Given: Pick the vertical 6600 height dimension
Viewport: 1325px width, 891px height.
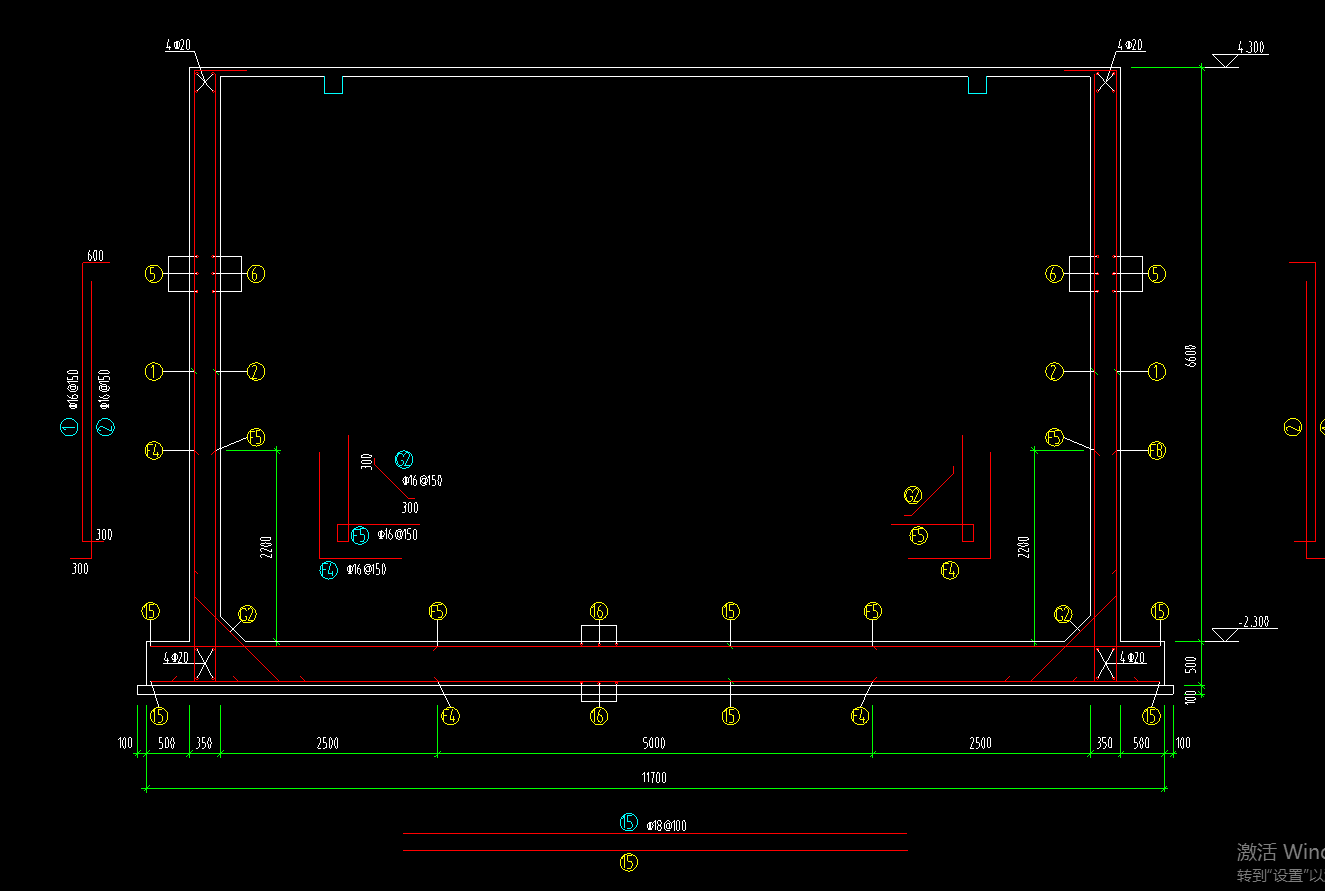Looking at the screenshot, I should [x=1191, y=355].
